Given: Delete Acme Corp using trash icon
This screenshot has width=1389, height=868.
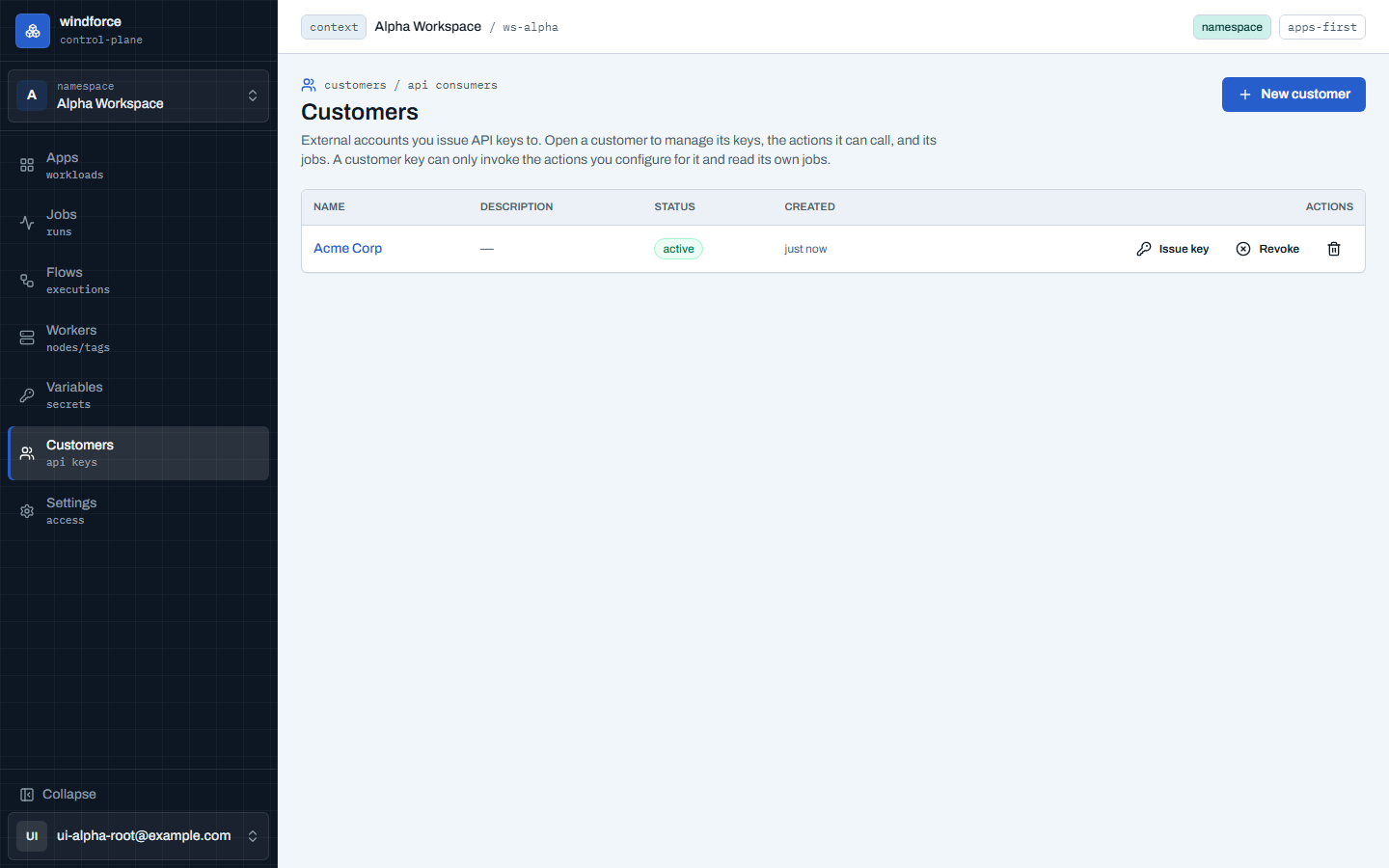Looking at the screenshot, I should [x=1334, y=249].
